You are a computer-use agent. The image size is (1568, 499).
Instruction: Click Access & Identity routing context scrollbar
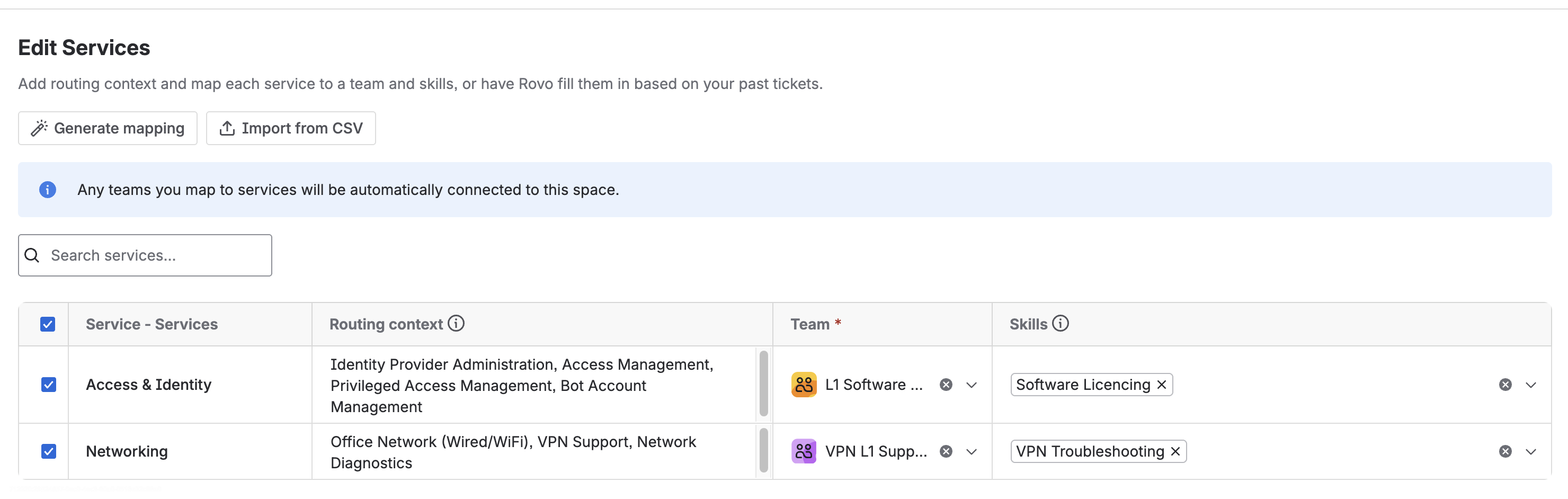click(763, 384)
